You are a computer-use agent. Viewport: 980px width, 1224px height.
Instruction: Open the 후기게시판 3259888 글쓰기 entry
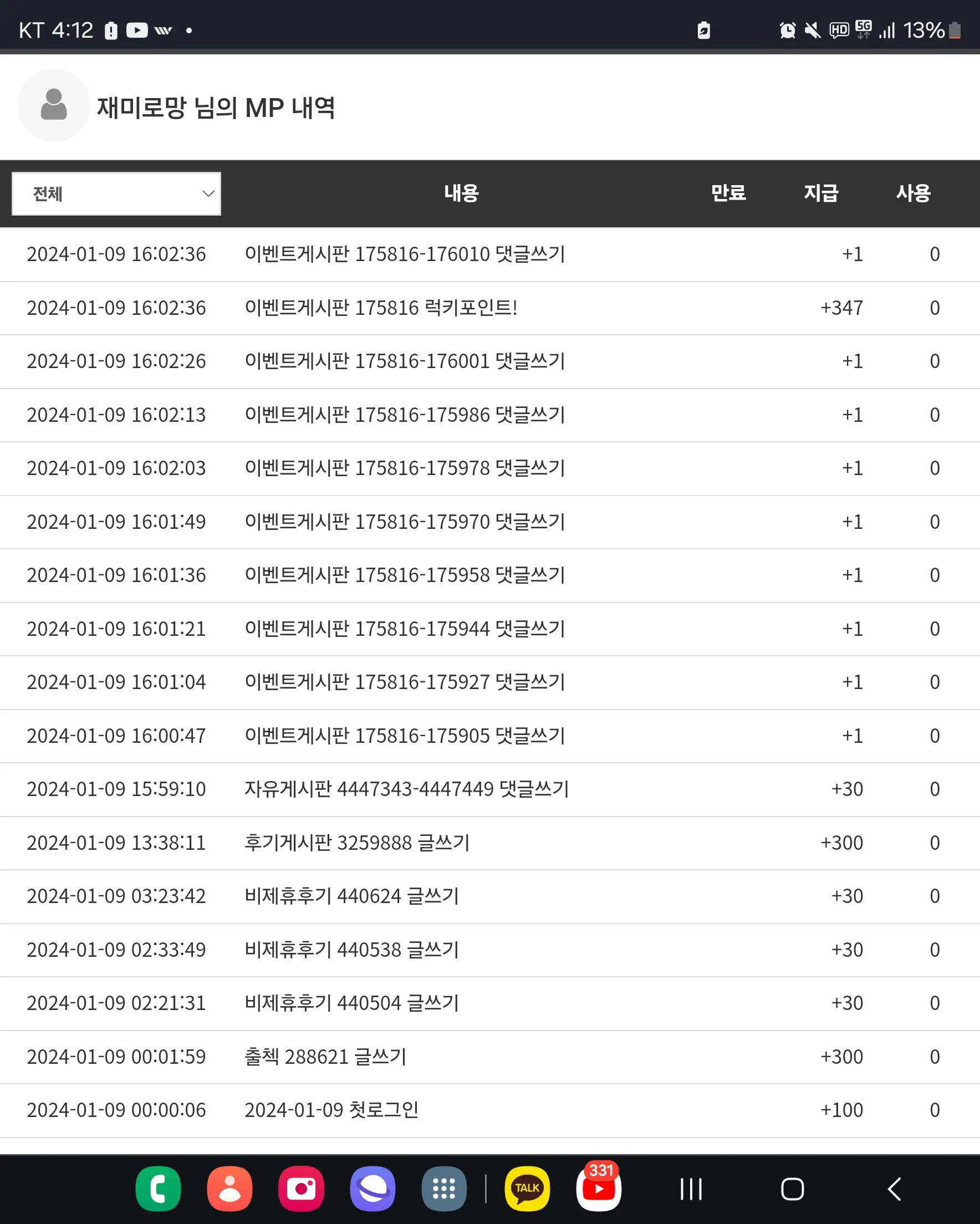tap(490, 843)
